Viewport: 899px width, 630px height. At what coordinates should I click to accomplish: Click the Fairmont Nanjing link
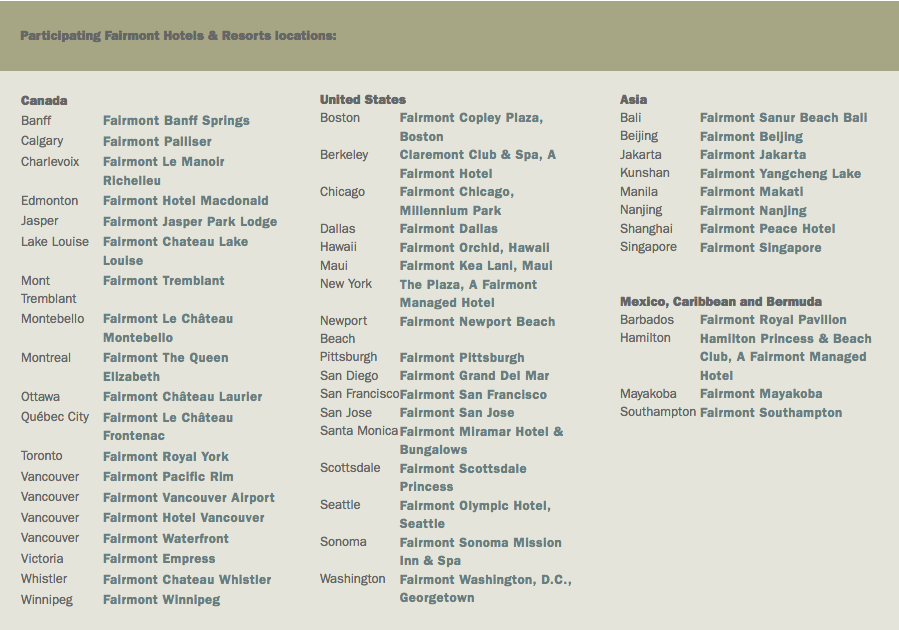(x=753, y=211)
